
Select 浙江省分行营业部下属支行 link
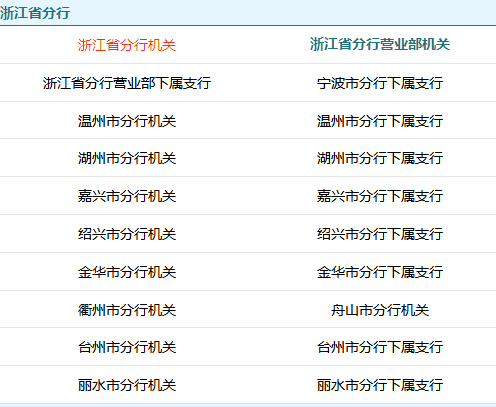click(127, 83)
